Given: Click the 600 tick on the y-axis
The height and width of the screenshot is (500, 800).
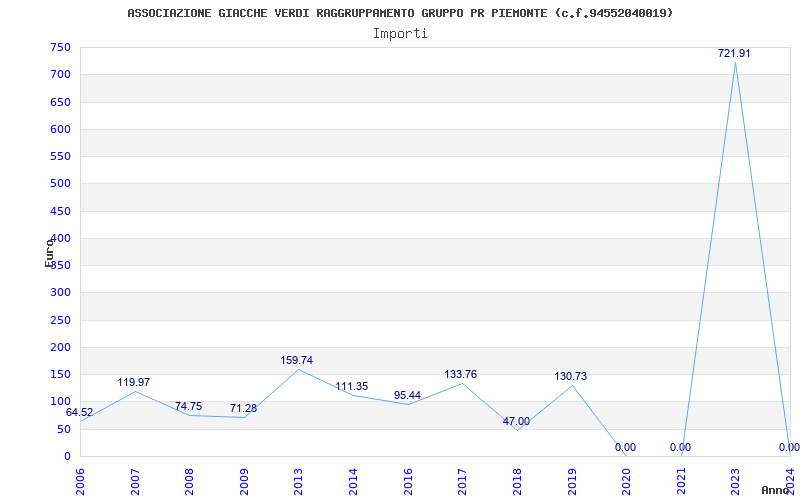Looking at the screenshot, I should [x=61, y=129].
